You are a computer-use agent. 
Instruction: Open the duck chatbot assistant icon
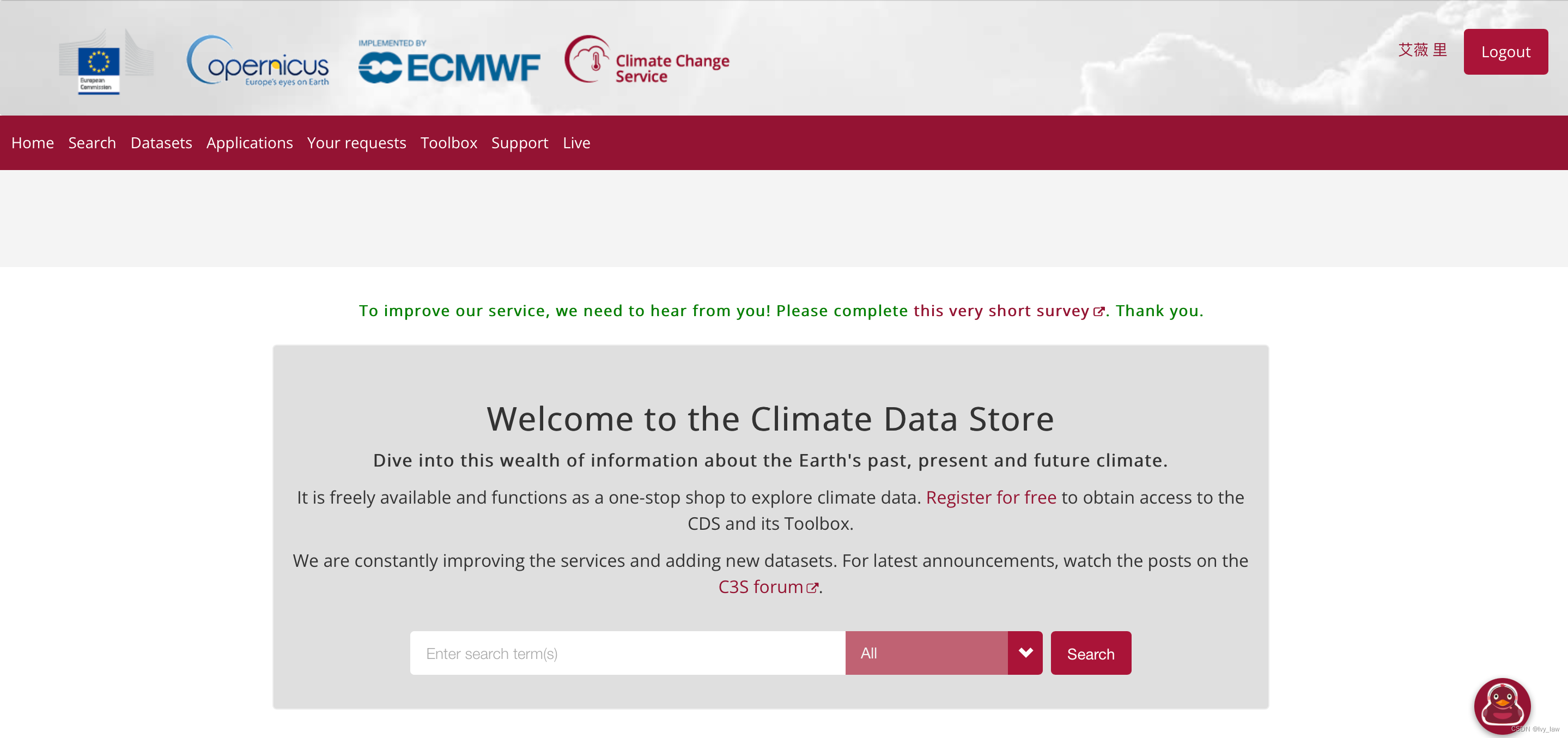[1502, 705]
